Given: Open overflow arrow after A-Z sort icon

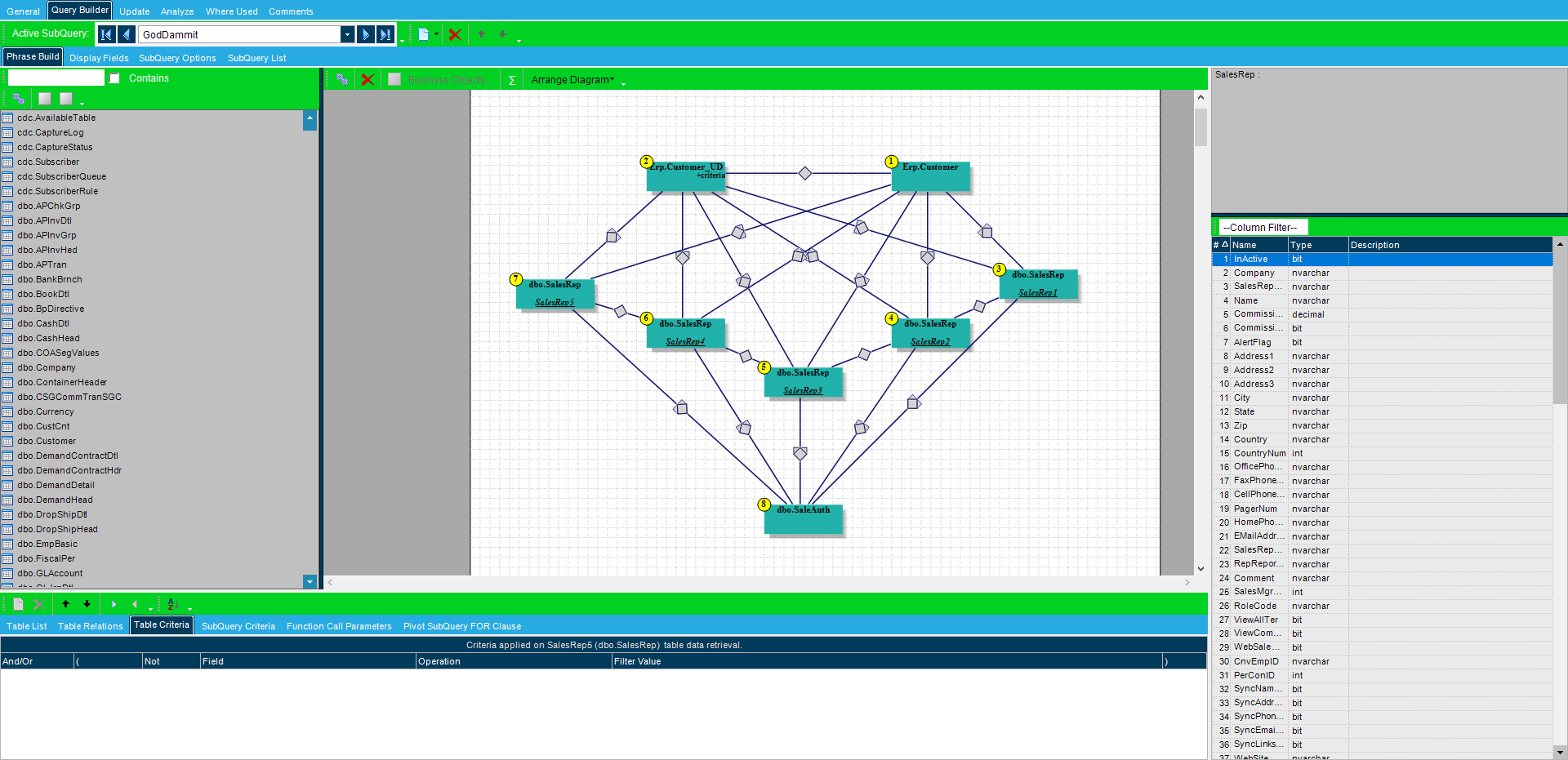Looking at the screenshot, I should pos(189,608).
